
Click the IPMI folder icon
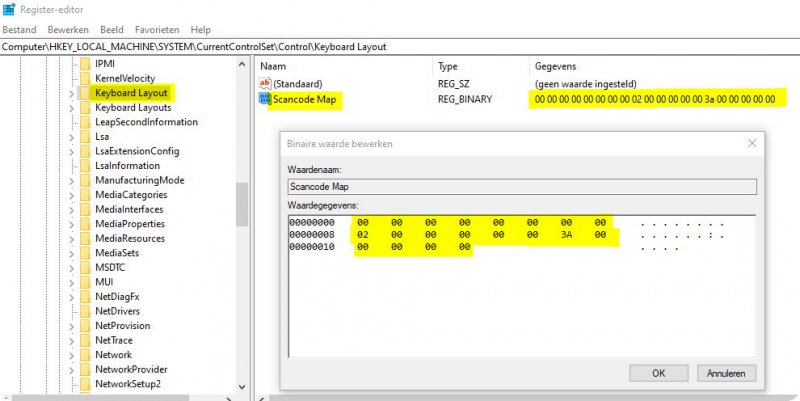click(x=85, y=64)
